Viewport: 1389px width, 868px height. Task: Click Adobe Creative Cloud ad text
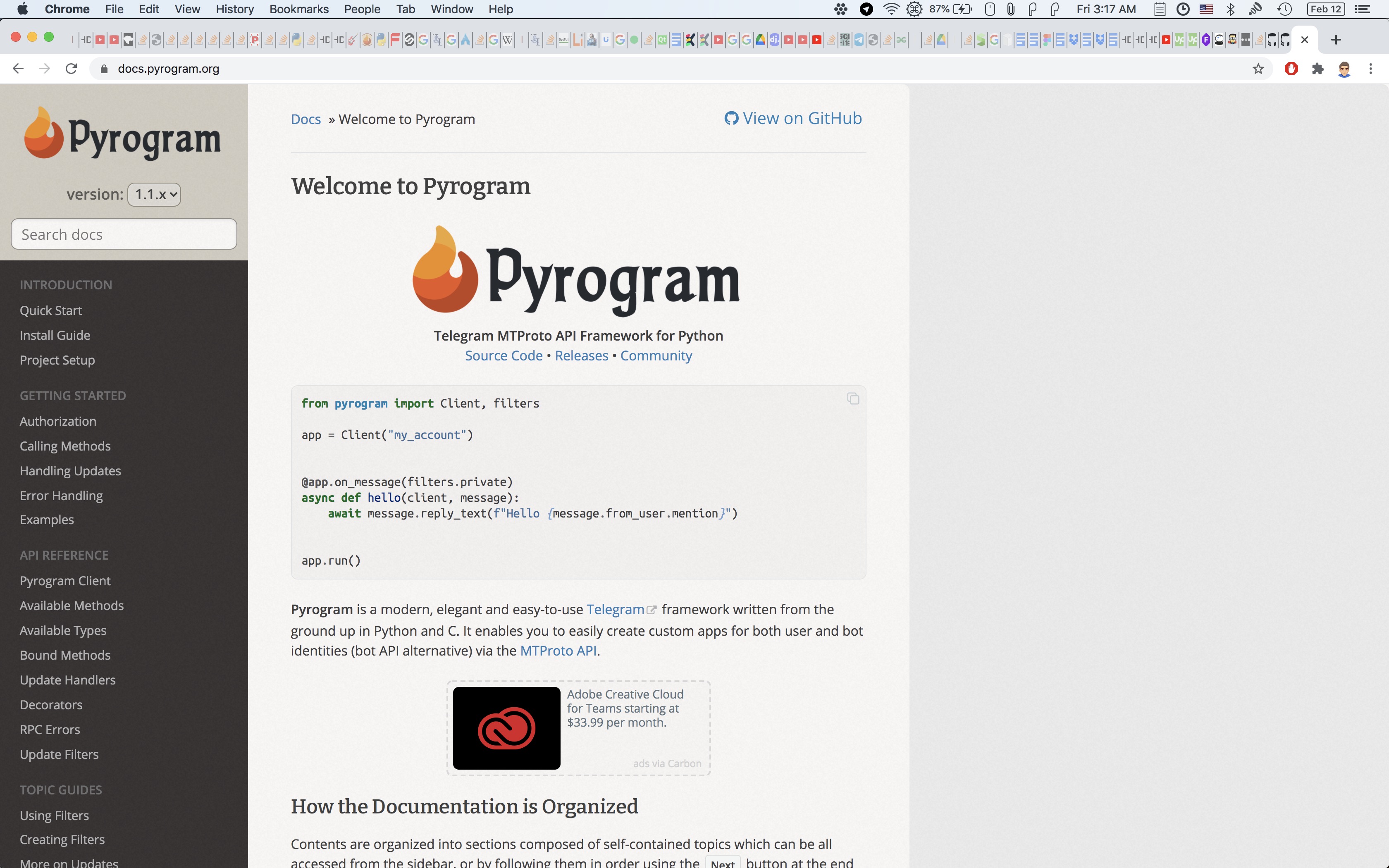(x=625, y=708)
